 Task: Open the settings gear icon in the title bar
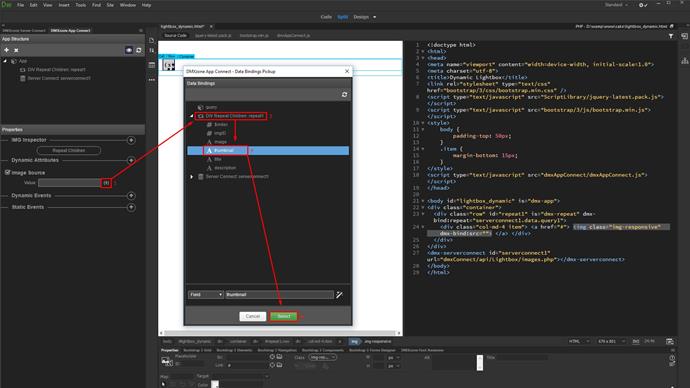coord(642,5)
